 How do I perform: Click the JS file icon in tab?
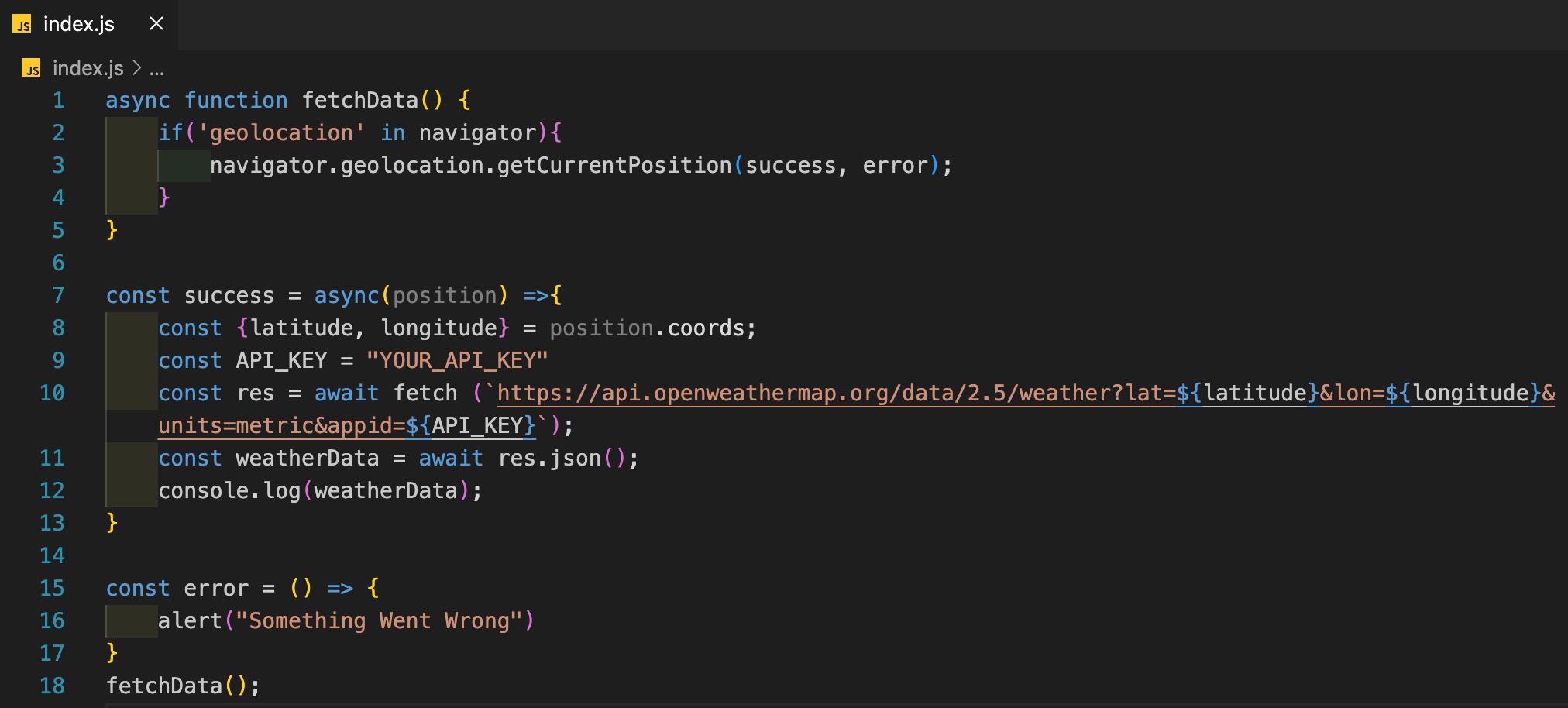(x=22, y=25)
